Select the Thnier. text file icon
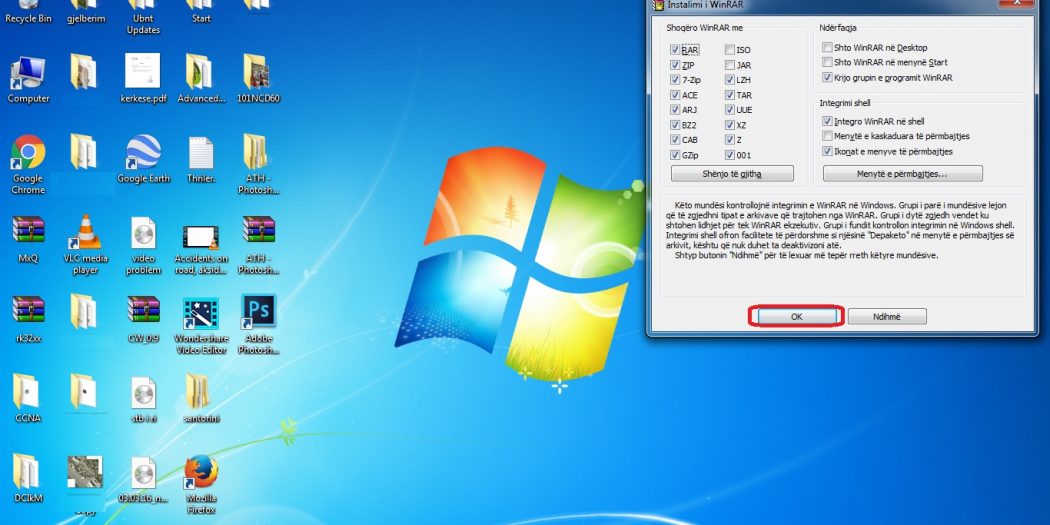This screenshot has width=1050, height=525. pyautogui.click(x=201, y=159)
